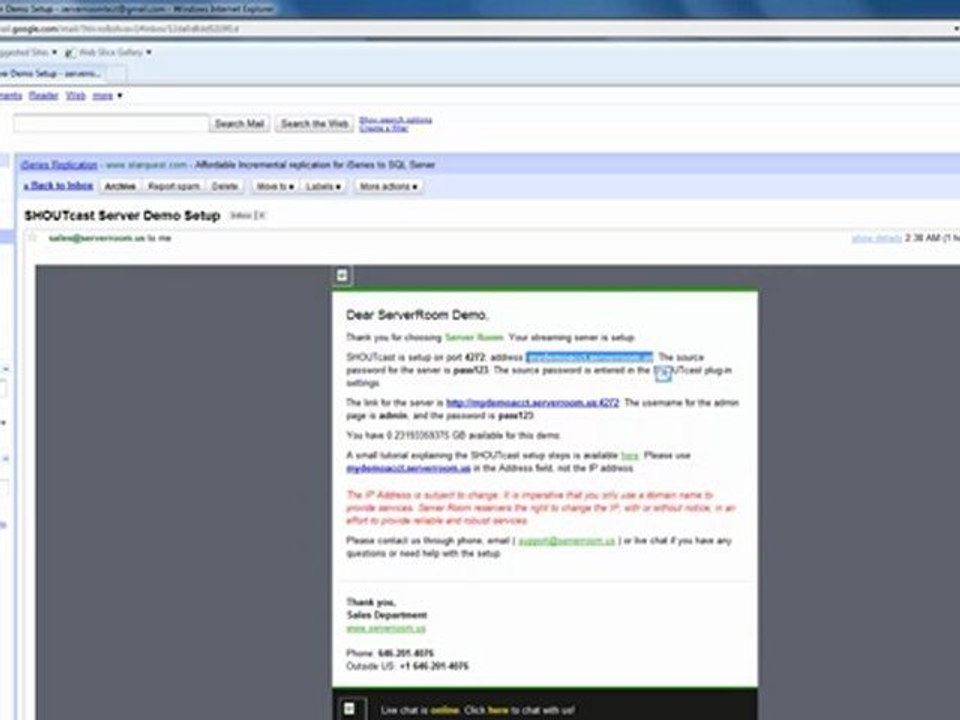Click the 'SHOUTcast Server Demo Setup' subject
Screen dimensions: 960x720
point(122,216)
